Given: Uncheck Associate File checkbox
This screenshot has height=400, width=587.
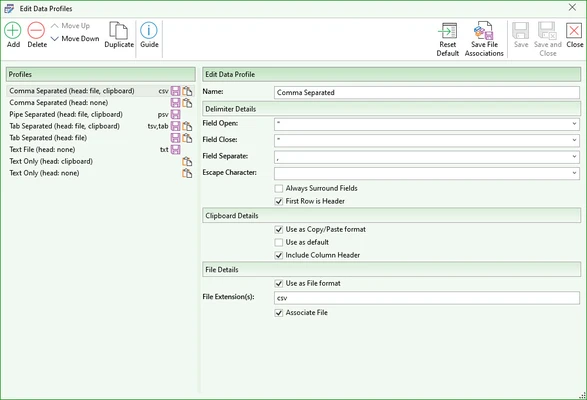Looking at the screenshot, I should pos(279,313).
